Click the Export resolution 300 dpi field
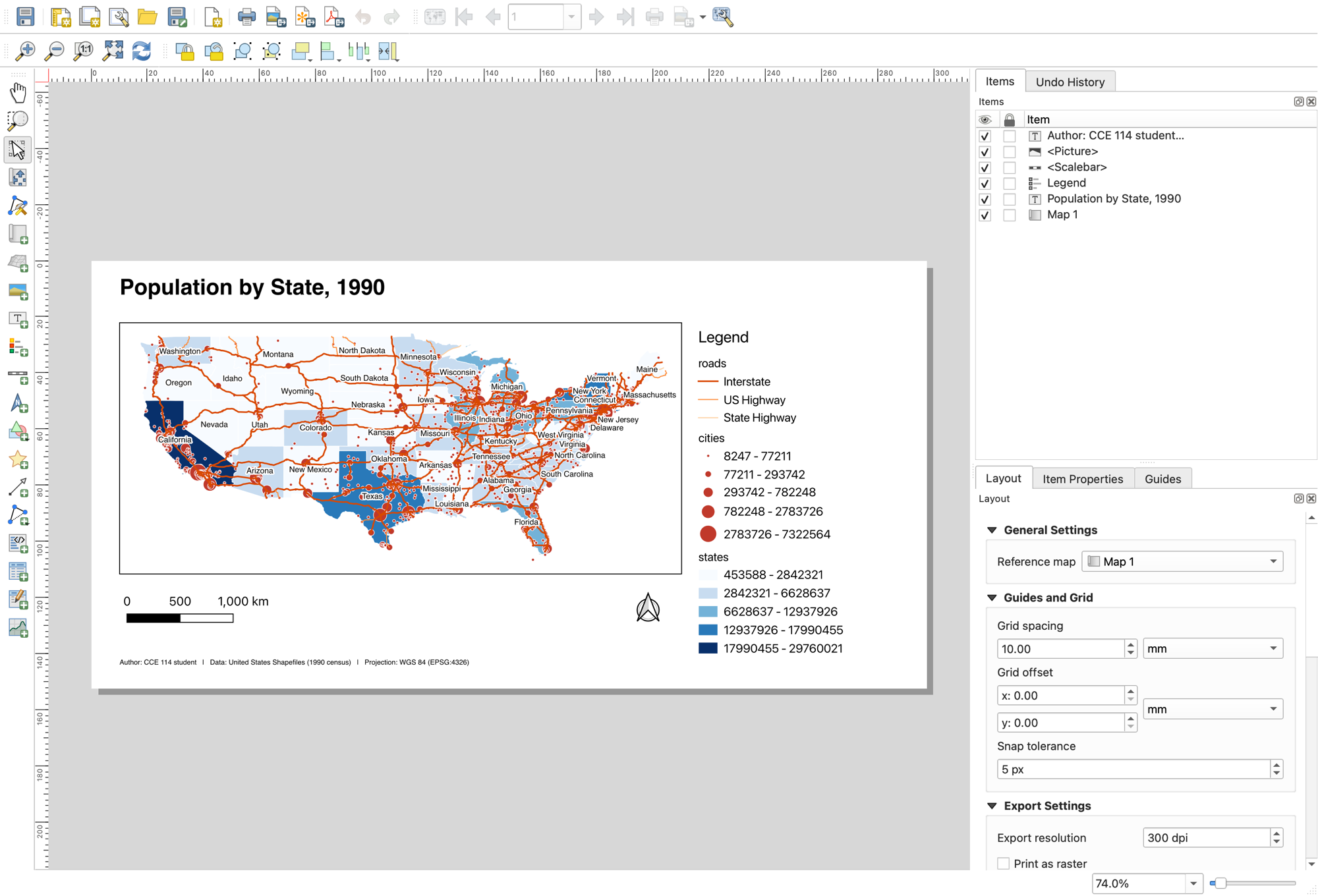This screenshot has height=896, width=1318. point(1206,838)
